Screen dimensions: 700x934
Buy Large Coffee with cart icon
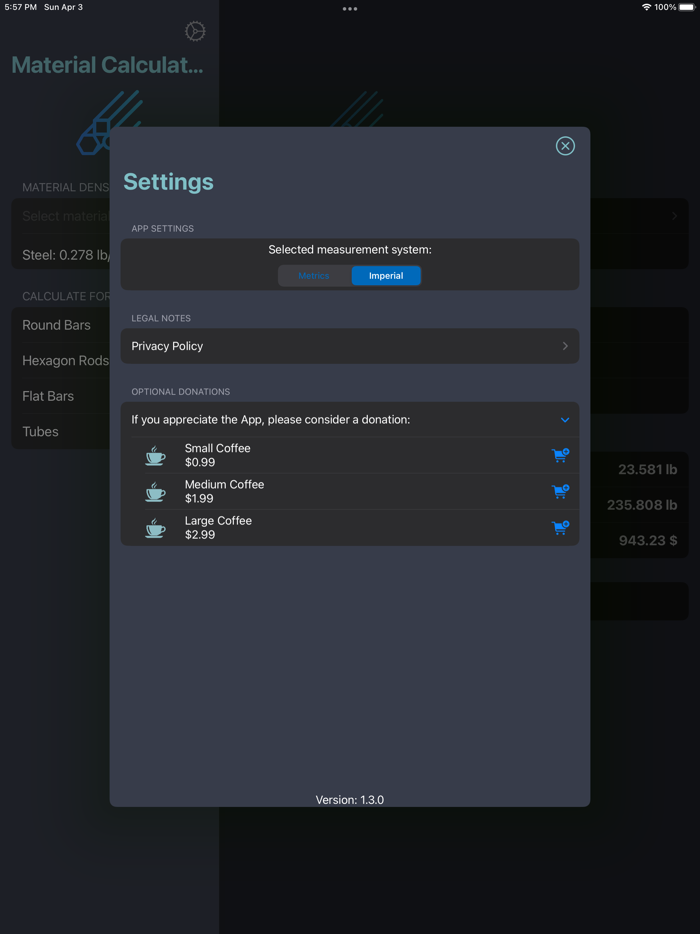click(x=560, y=528)
